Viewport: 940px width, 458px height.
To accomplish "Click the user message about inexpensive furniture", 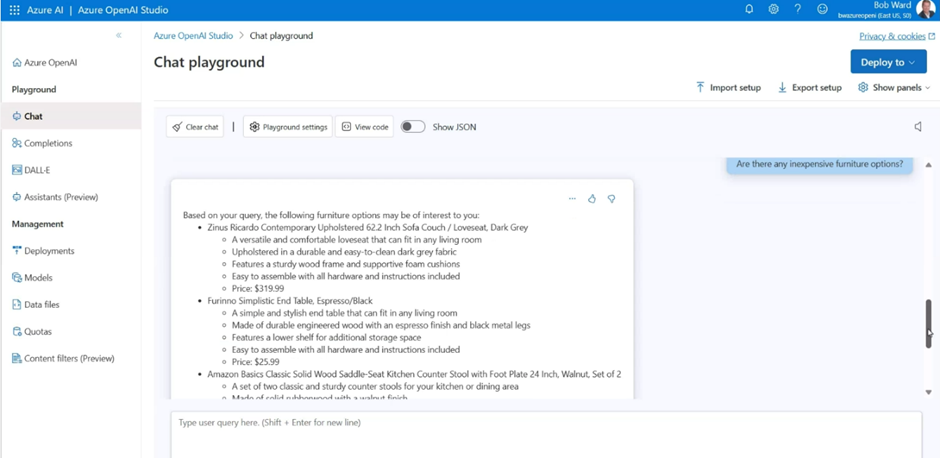I will (820, 163).
